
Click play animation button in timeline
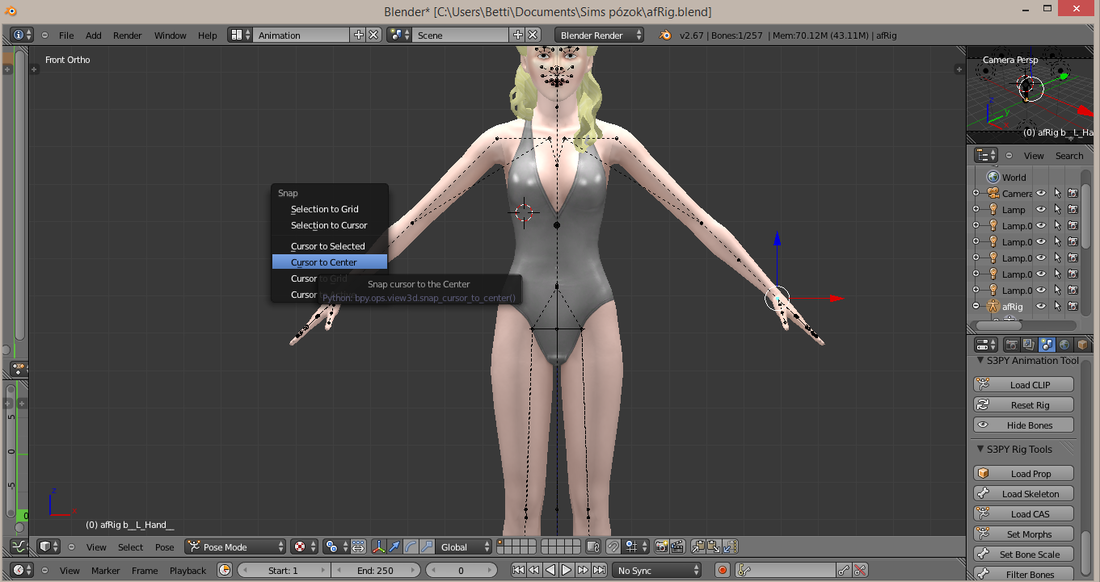click(x=566, y=570)
